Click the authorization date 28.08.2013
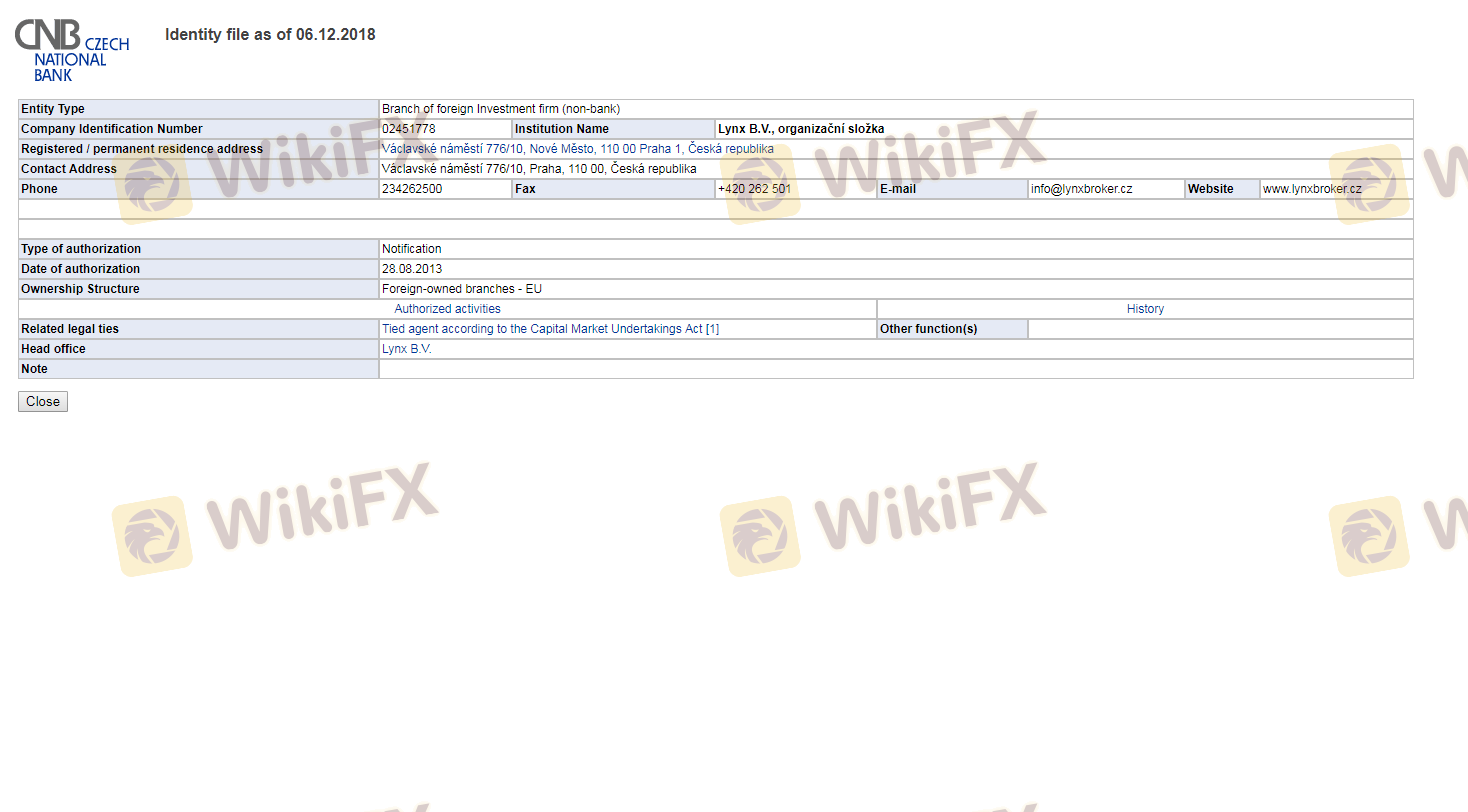This screenshot has height=812, width=1468. click(412, 269)
